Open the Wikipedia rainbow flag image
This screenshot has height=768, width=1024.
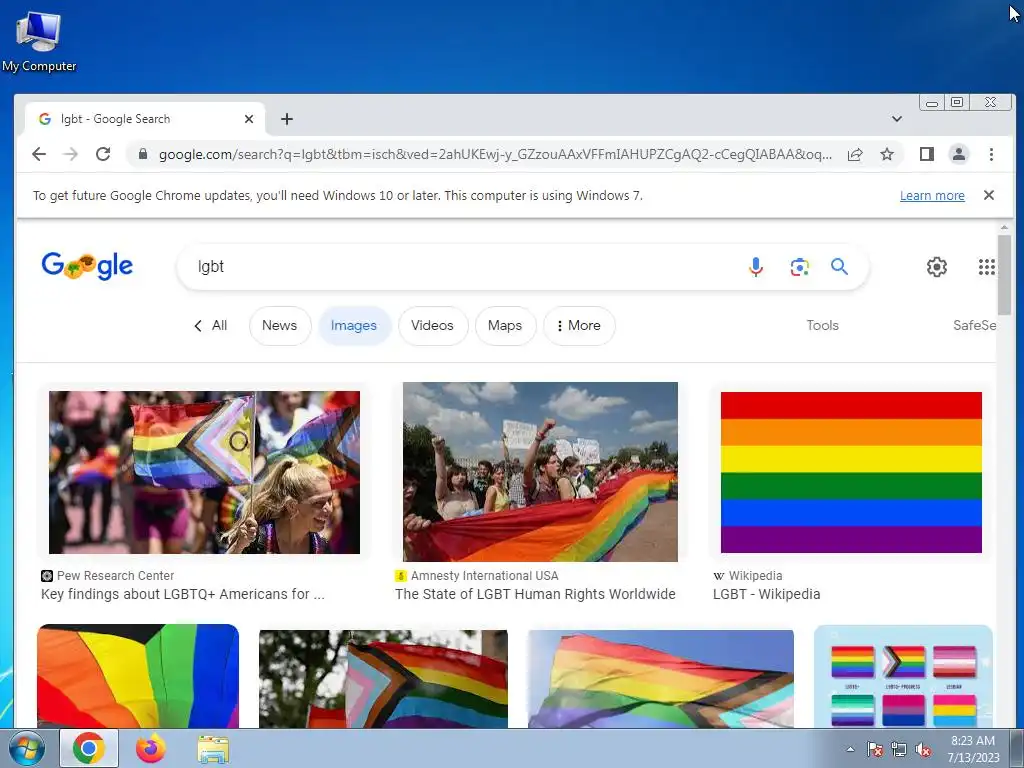(x=851, y=472)
